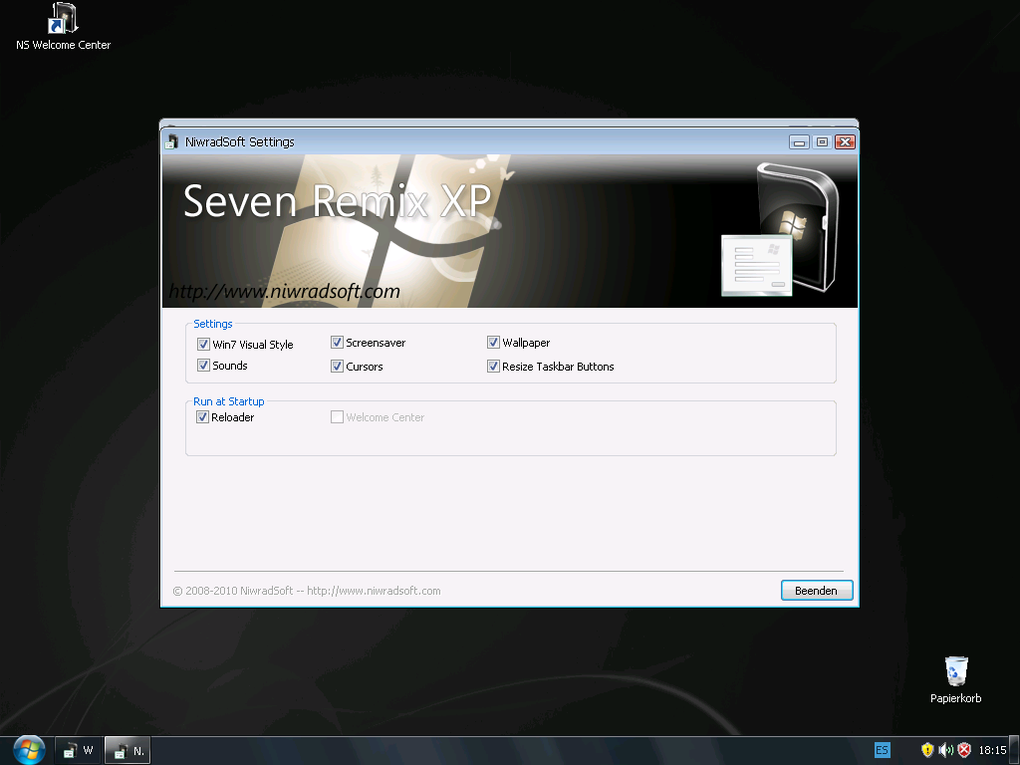Click the niwradsoft.com URL in banner
Viewport: 1020px width, 765px height.
coord(284,291)
